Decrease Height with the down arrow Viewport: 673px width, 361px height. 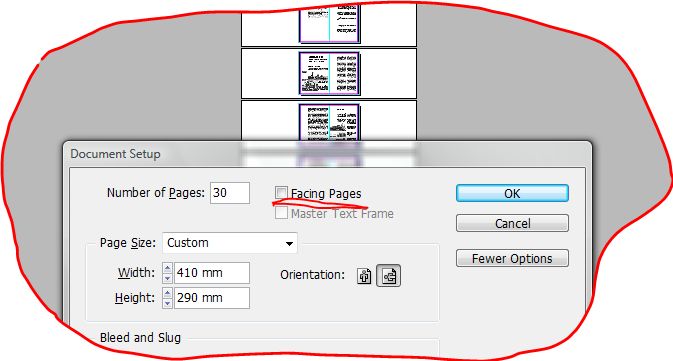click(x=167, y=303)
